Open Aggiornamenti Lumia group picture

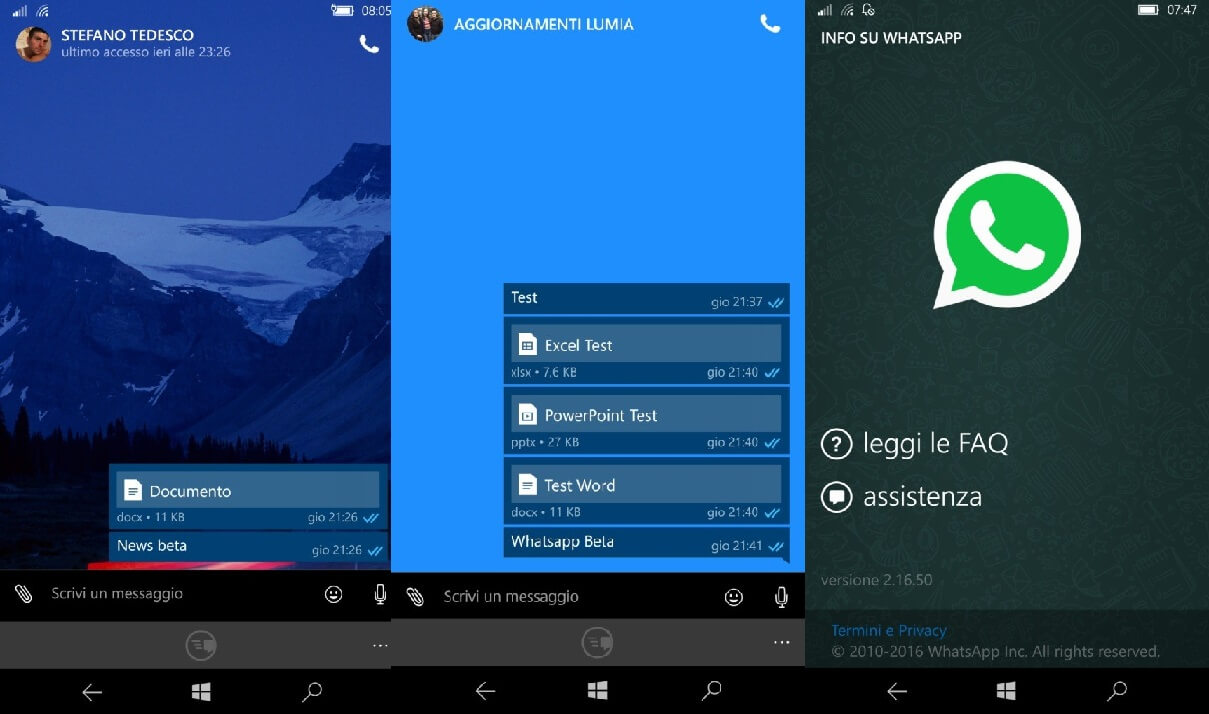point(425,24)
